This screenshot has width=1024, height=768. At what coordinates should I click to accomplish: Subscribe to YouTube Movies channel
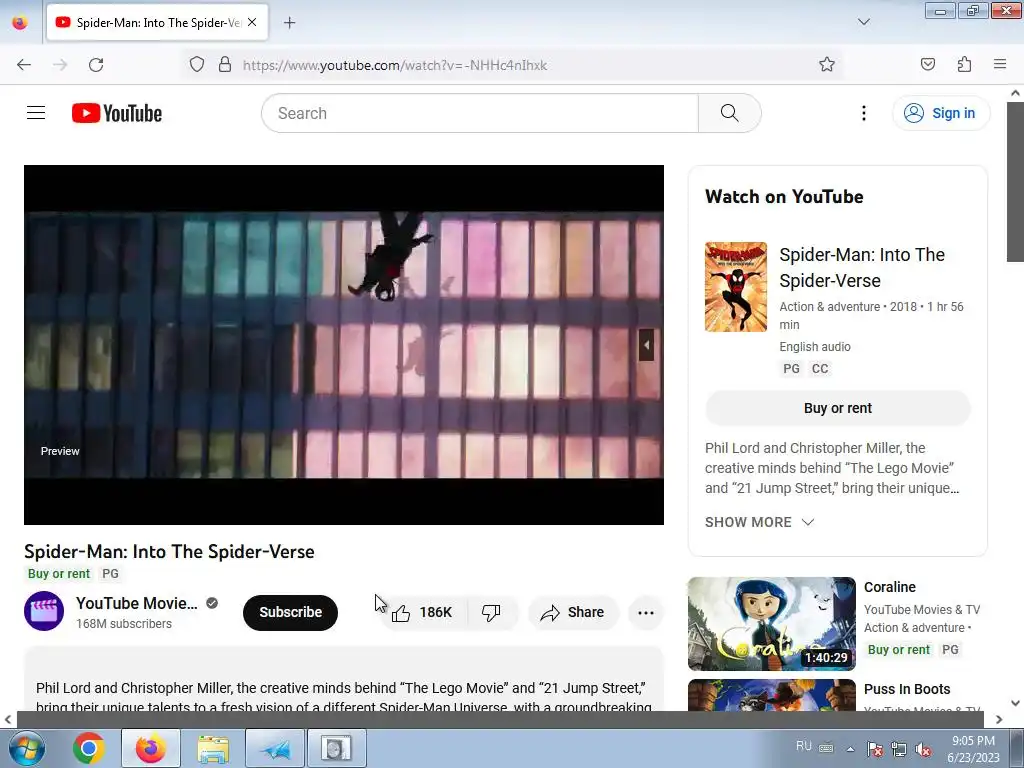(291, 613)
